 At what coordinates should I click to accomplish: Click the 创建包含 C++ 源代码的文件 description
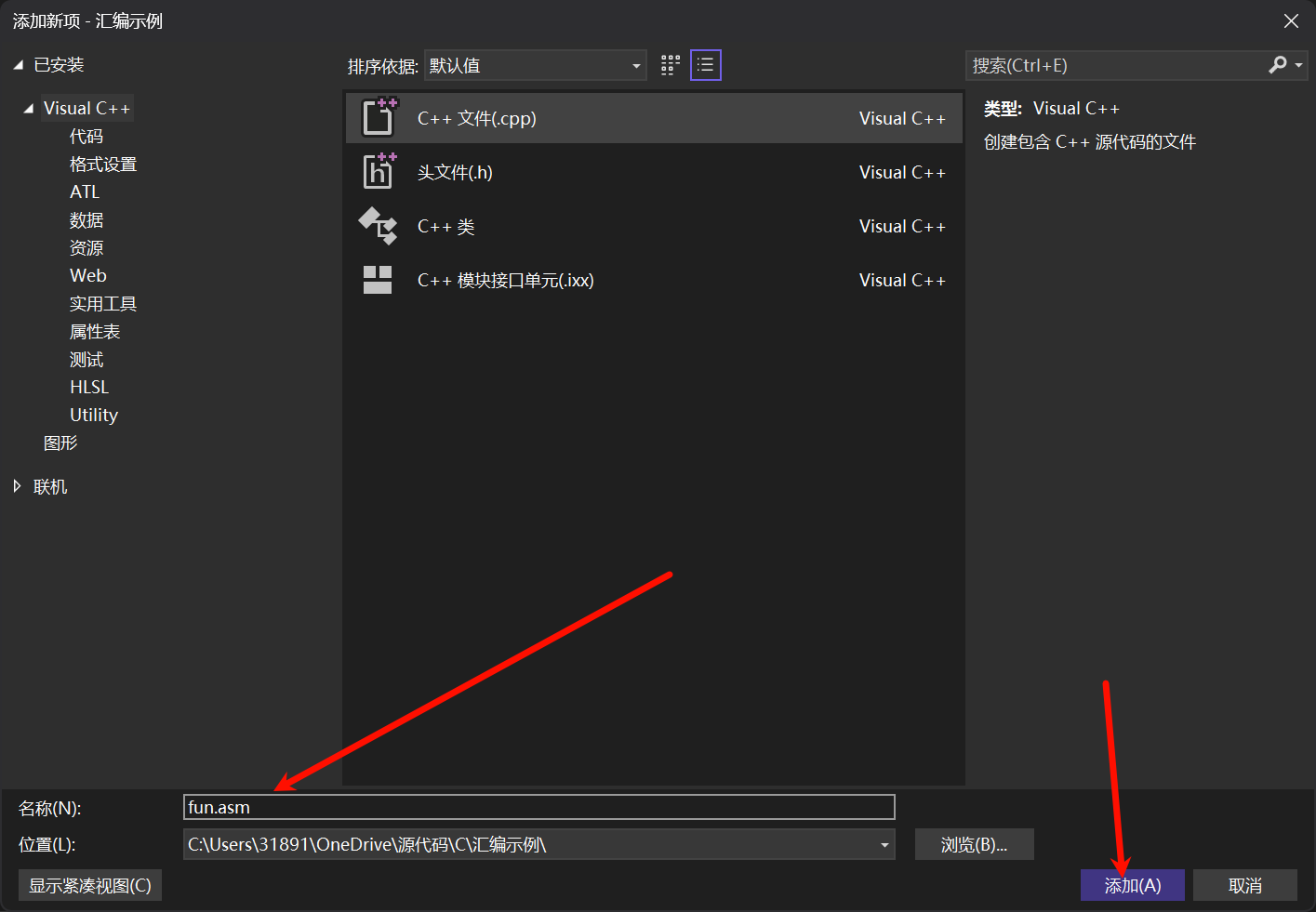coord(1090,142)
